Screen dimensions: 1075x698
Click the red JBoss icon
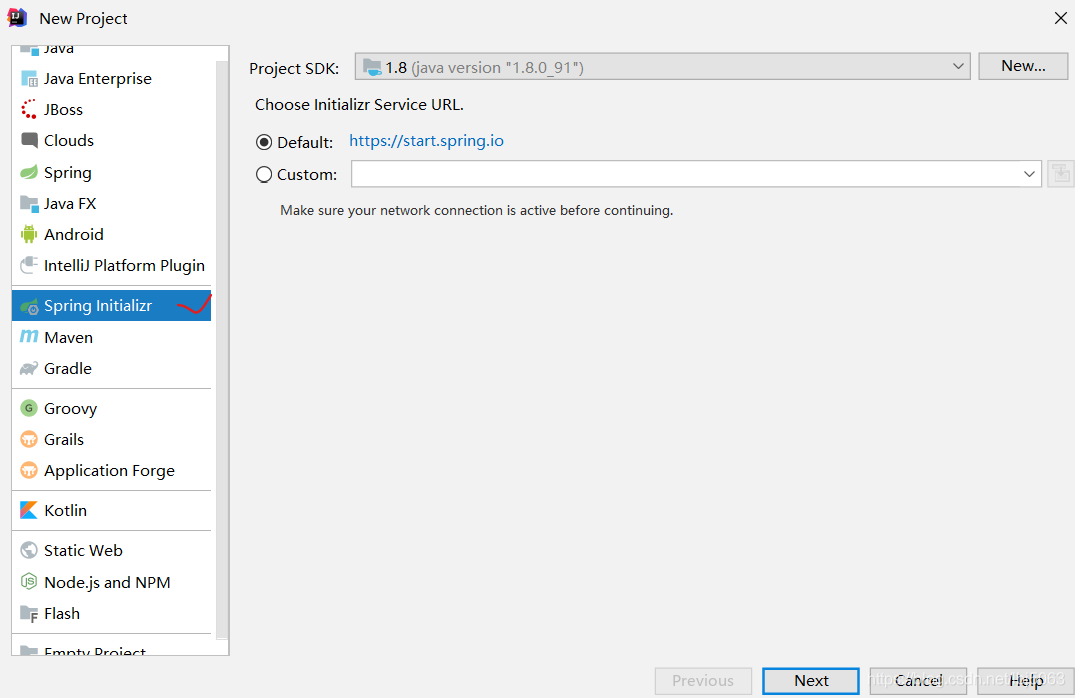29,110
